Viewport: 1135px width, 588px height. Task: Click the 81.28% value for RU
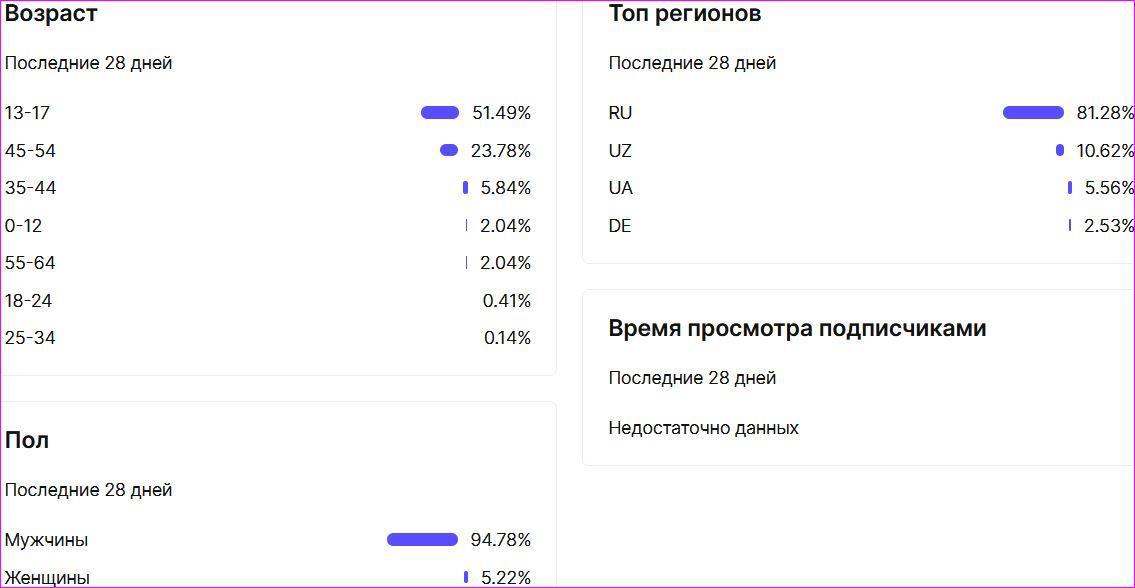[x=1105, y=113]
